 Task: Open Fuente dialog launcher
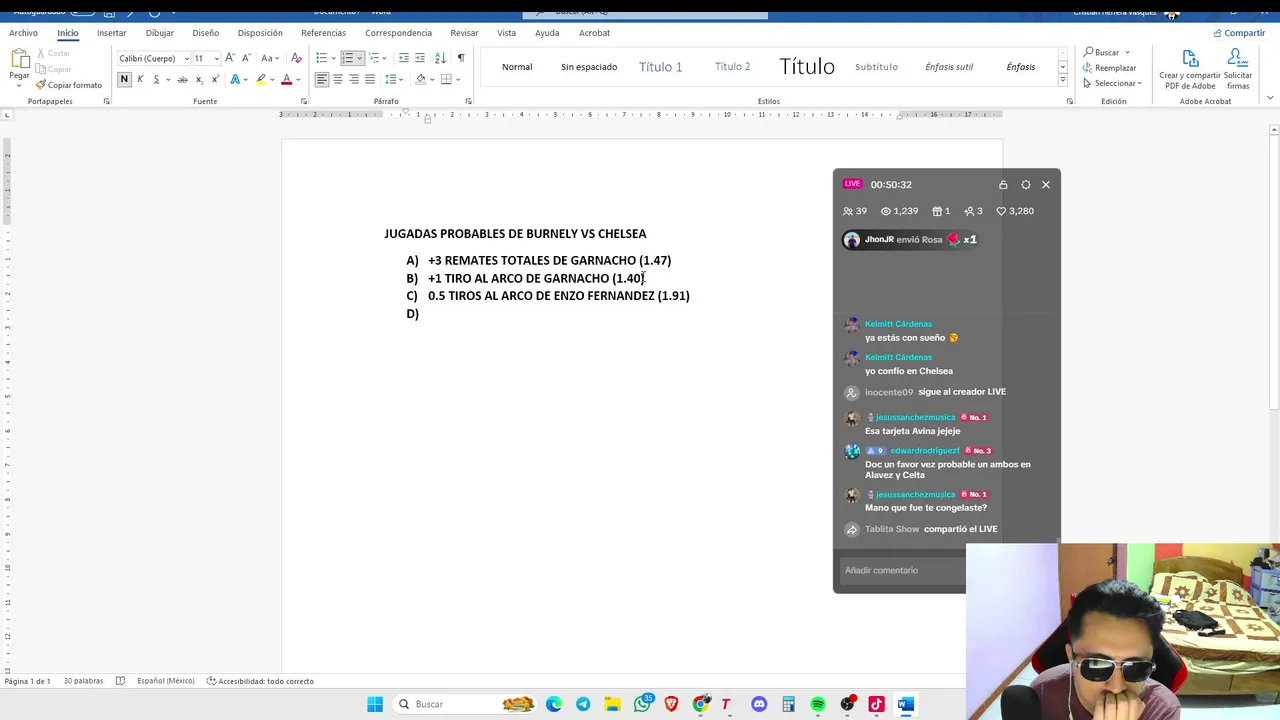point(303,101)
